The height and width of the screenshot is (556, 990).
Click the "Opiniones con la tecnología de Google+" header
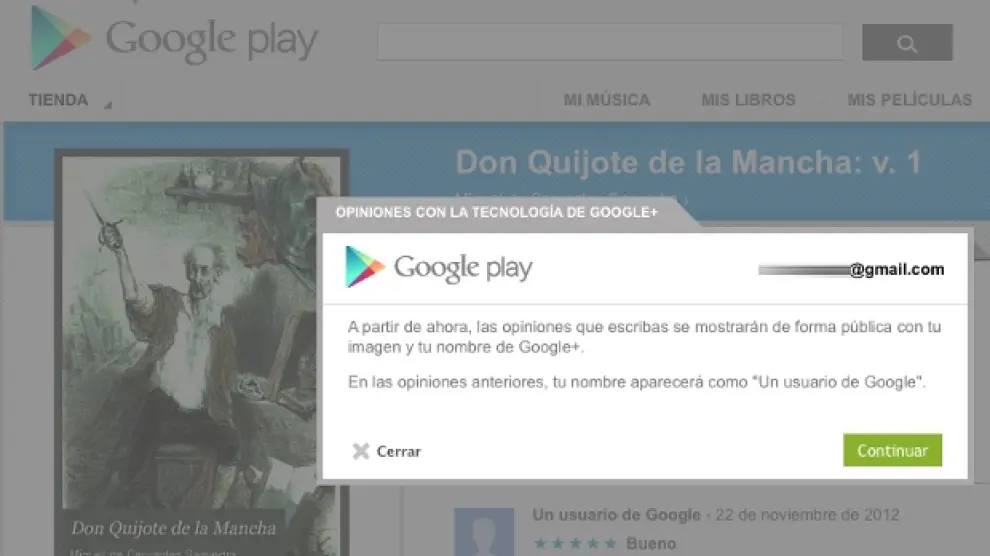pyautogui.click(x=496, y=213)
